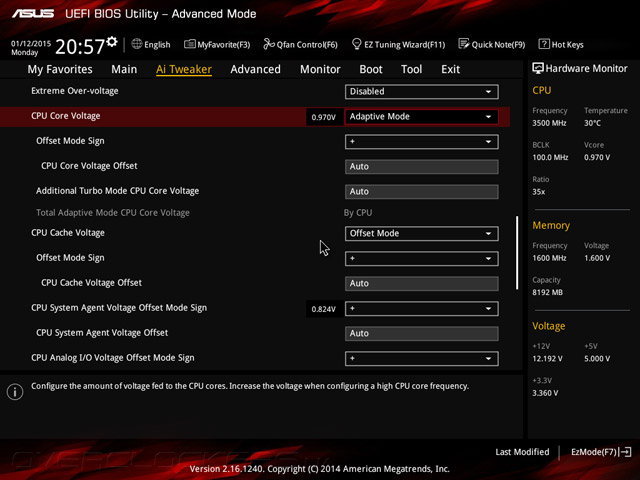Expand Offset Mode Sign under CPU Core Voltage

422,142
